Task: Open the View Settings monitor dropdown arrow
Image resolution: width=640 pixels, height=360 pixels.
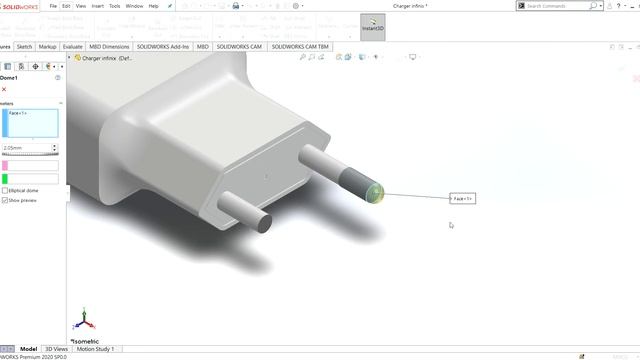Action: [x=419, y=57]
